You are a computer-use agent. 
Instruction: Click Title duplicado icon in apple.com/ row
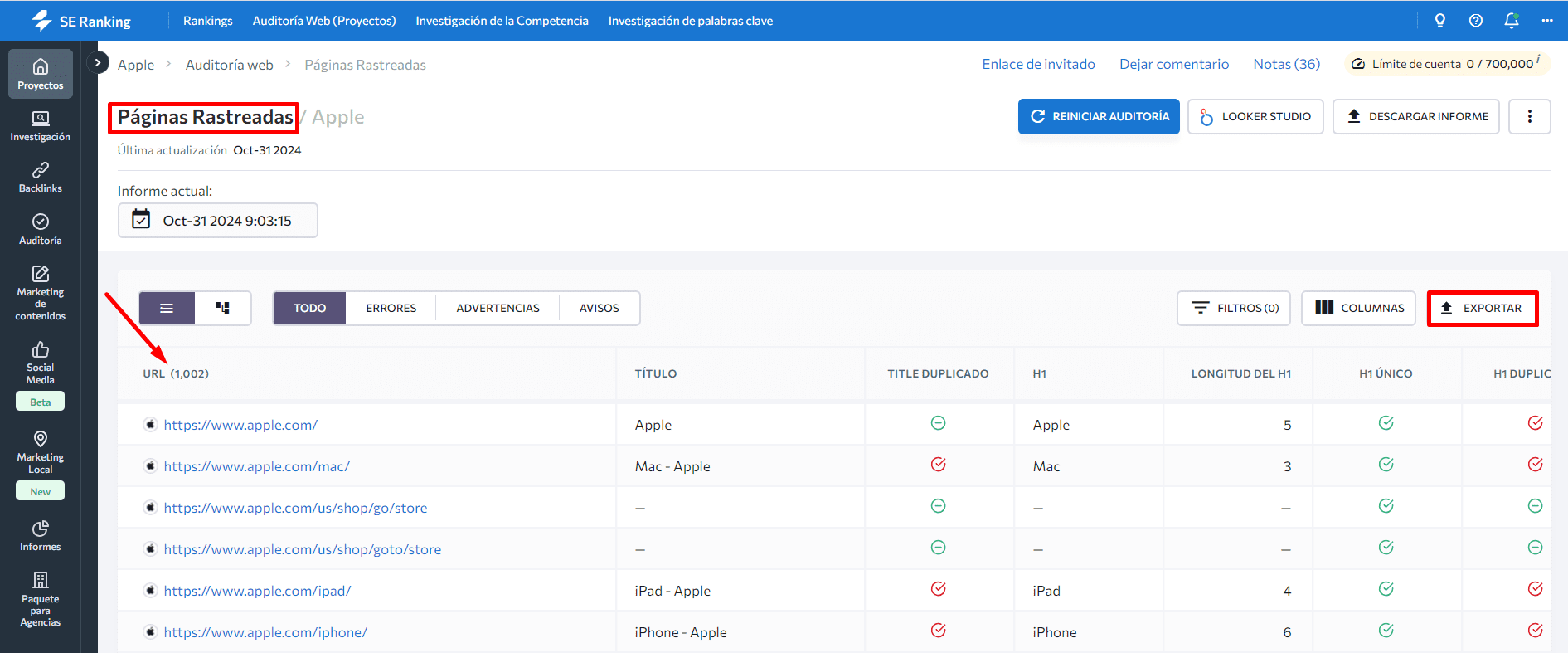(938, 423)
